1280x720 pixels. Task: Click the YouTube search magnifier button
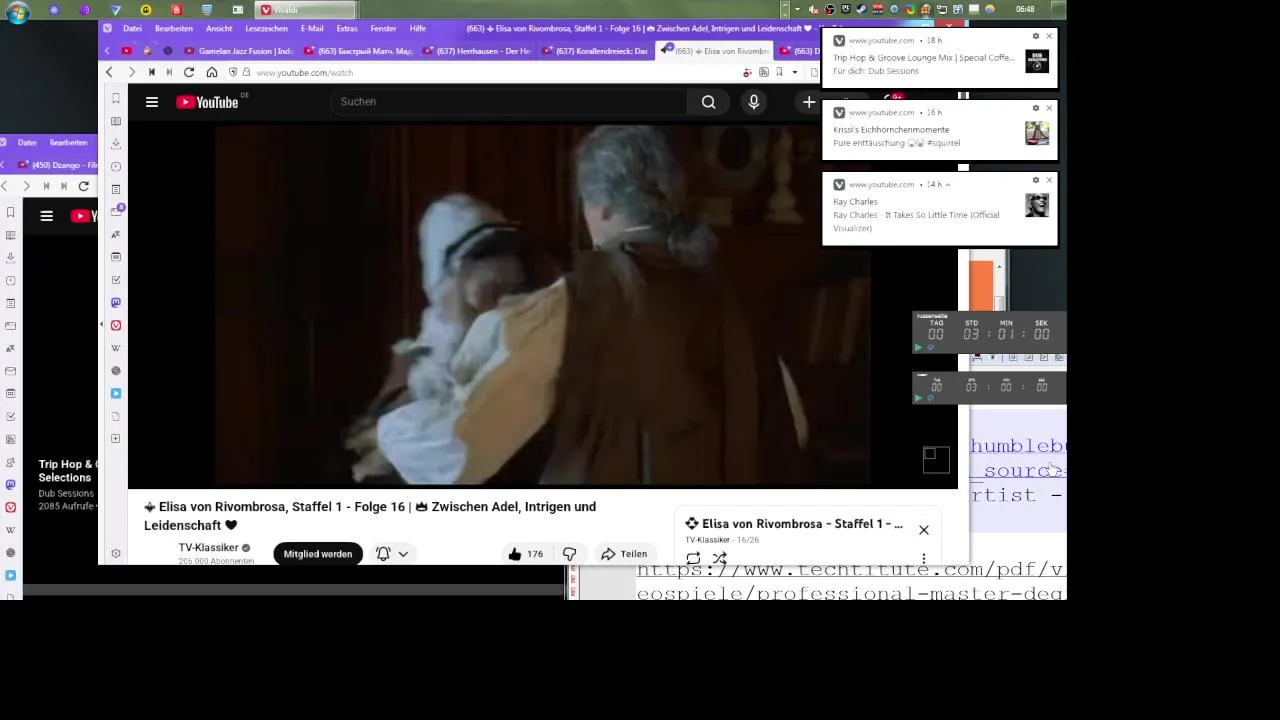[x=708, y=102]
